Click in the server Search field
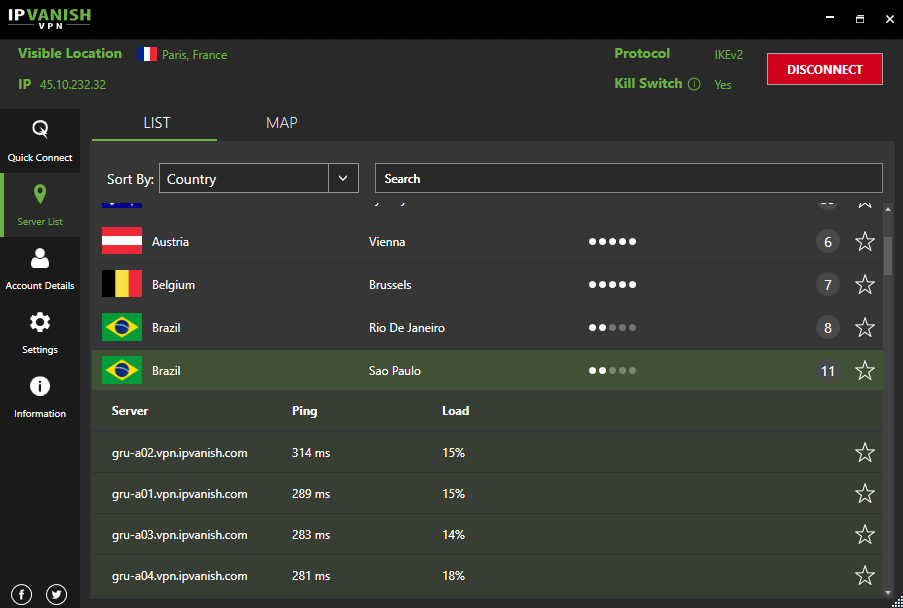The width and height of the screenshot is (903, 608). pyautogui.click(x=628, y=178)
